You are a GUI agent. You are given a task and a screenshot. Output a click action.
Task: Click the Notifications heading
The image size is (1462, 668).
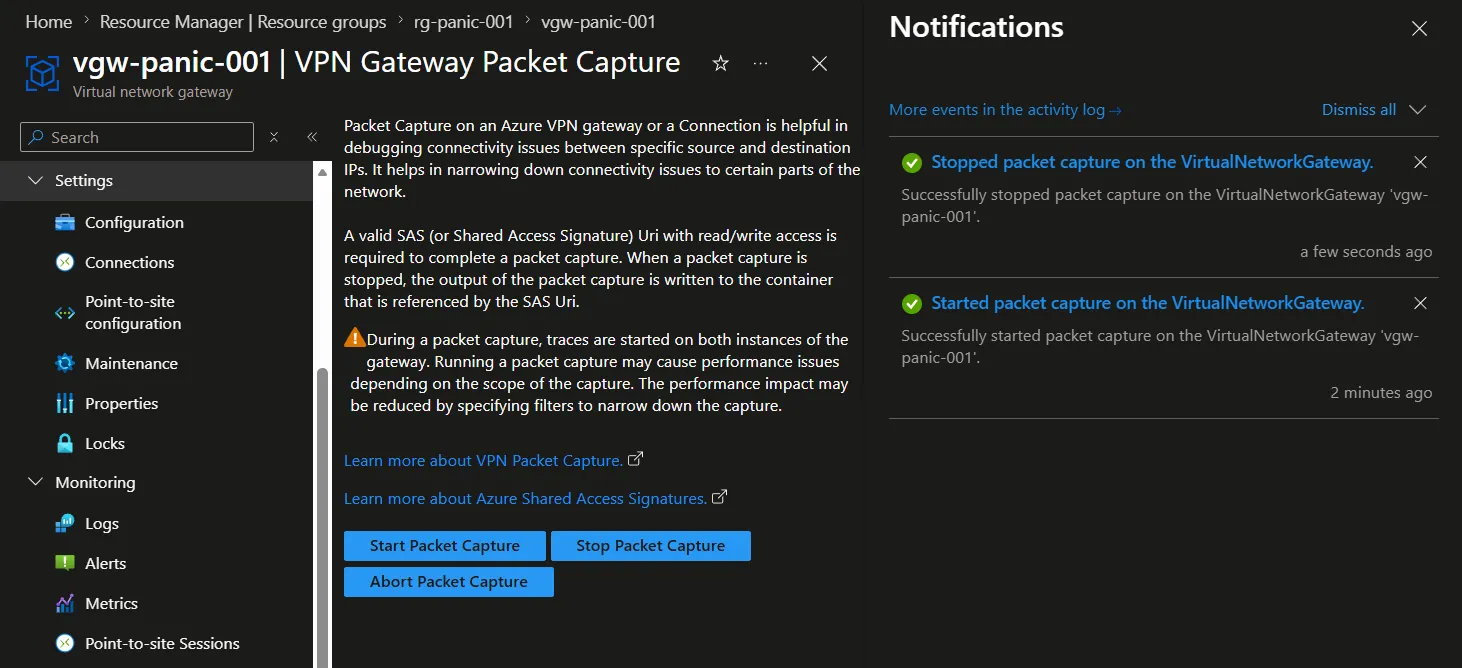pyautogui.click(x=976, y=27)
